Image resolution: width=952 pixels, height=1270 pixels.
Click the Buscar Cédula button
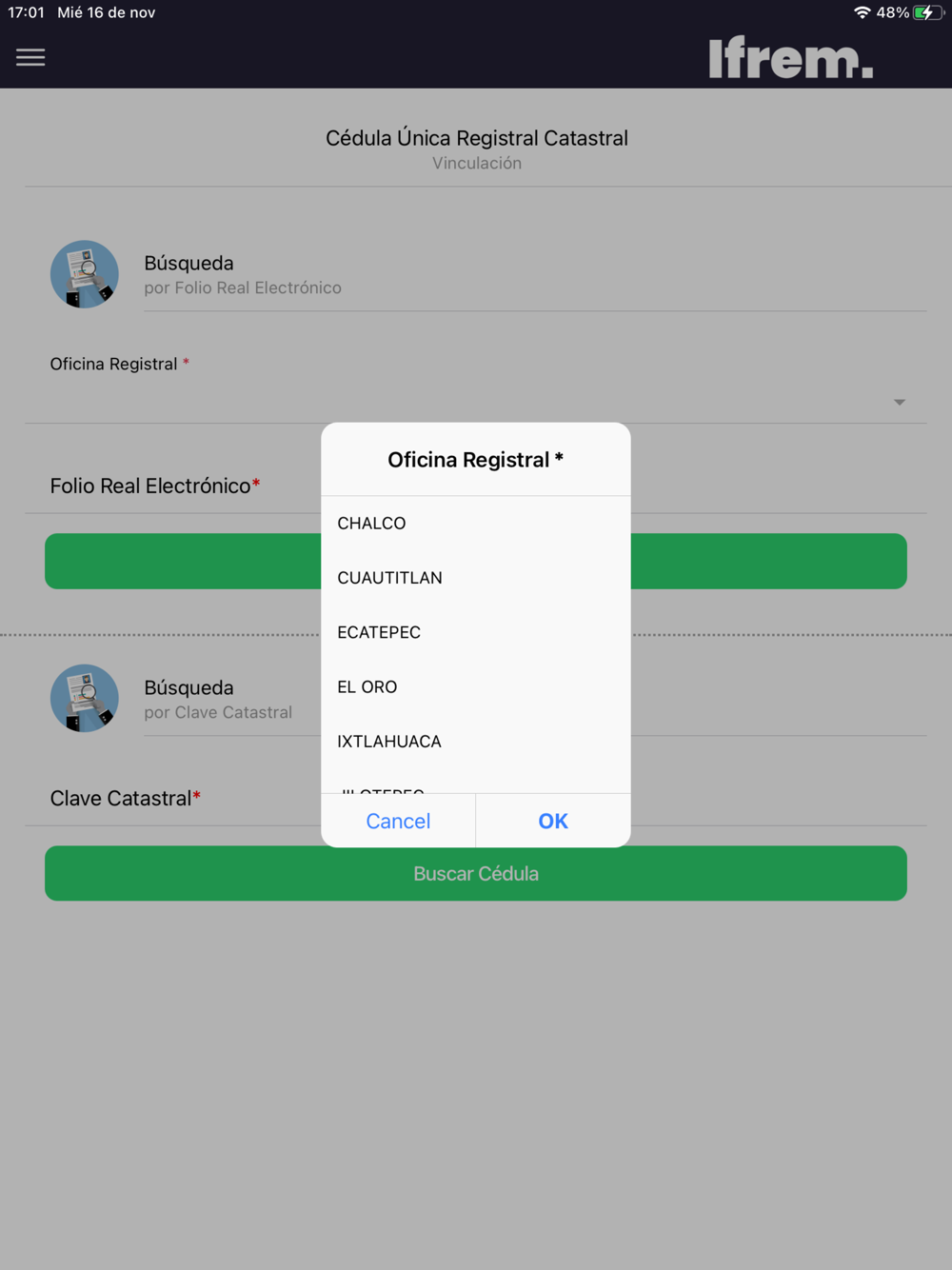point(476,873)
